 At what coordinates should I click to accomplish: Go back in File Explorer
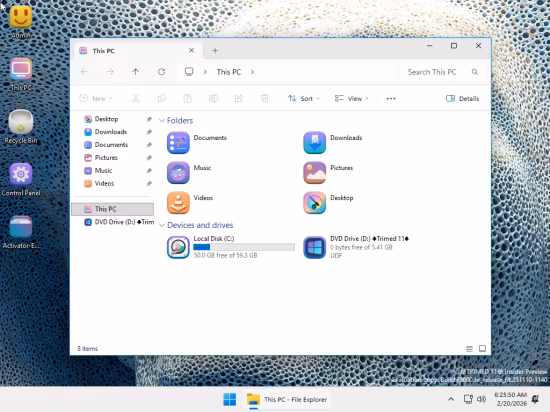(x=84, y=72)
